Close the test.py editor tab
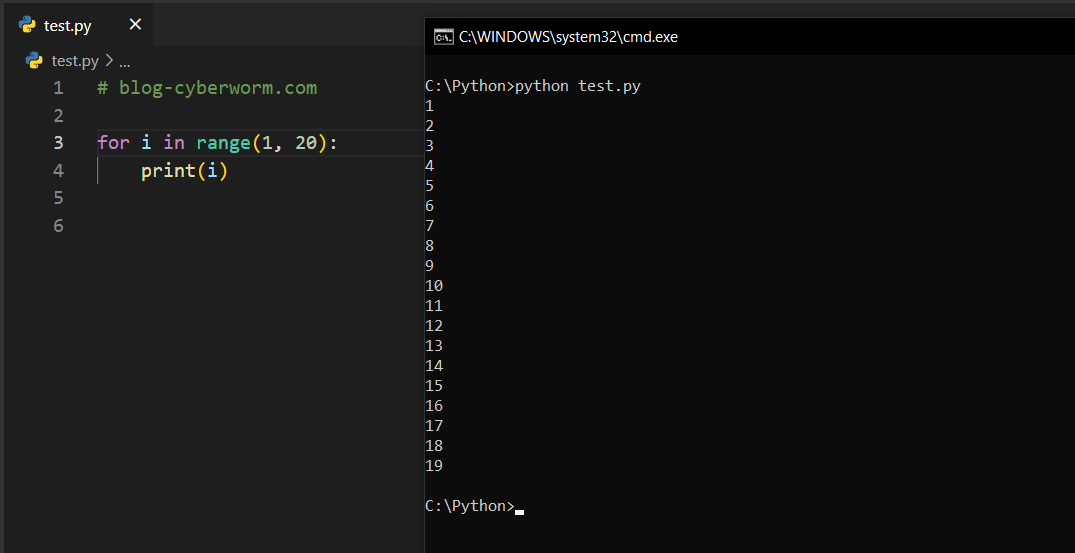The width and height of the screenshot is (1075, 553). [135, 25]
